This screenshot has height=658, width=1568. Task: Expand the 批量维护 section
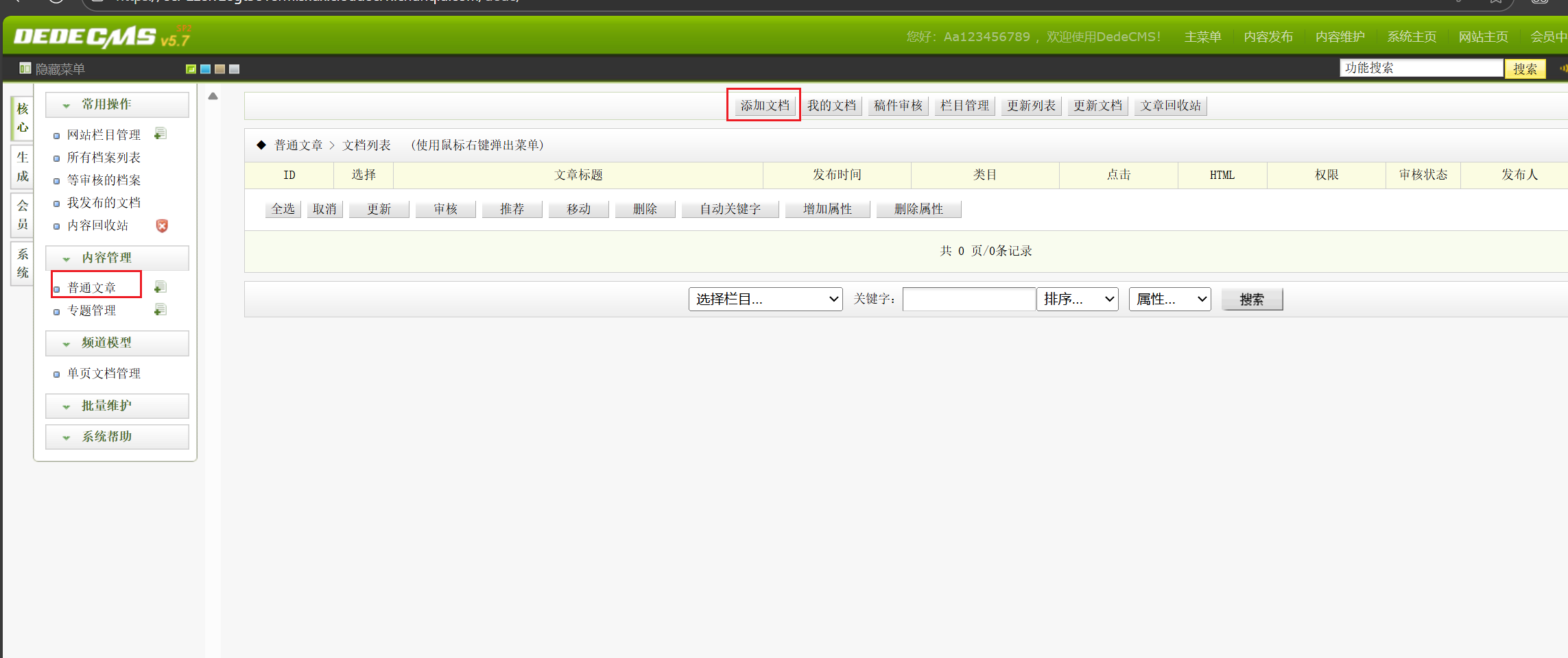click(117, 406)
